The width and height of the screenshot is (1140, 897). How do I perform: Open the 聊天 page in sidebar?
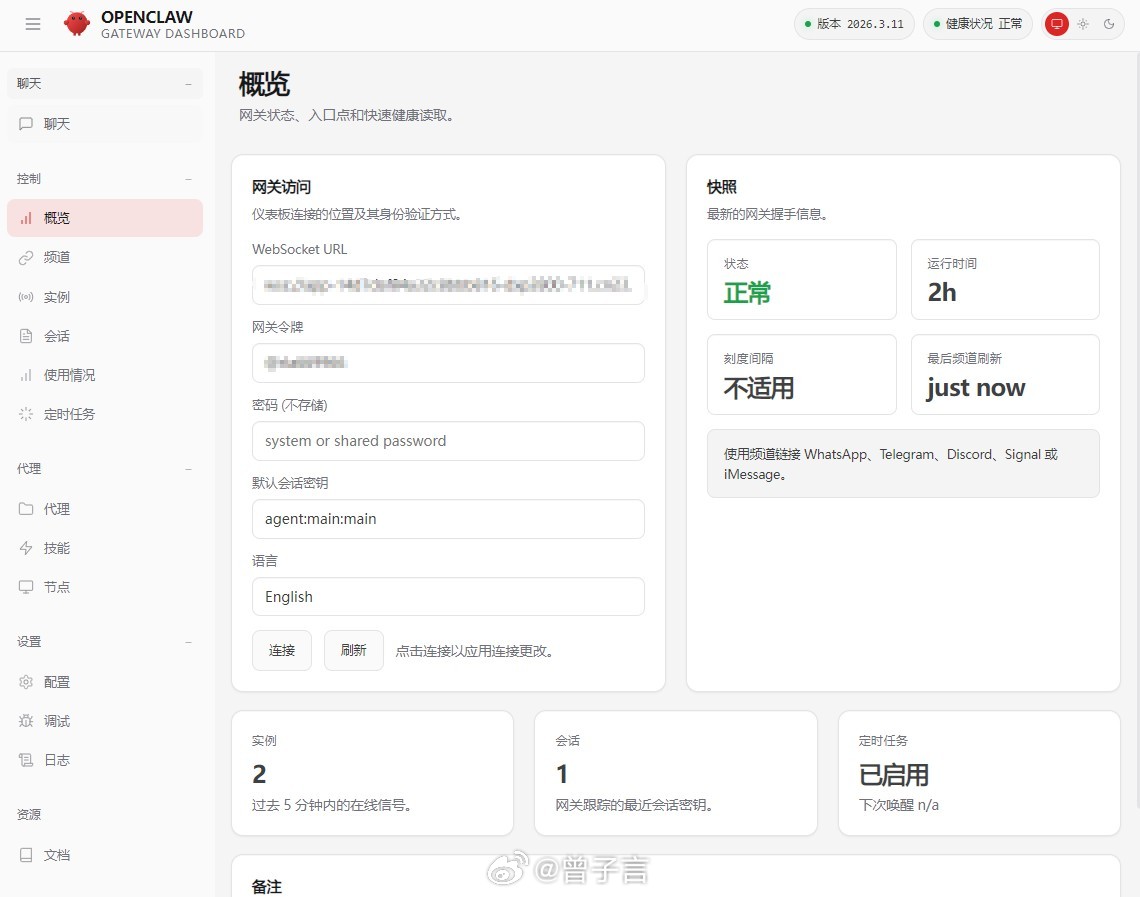coord(105,124)
